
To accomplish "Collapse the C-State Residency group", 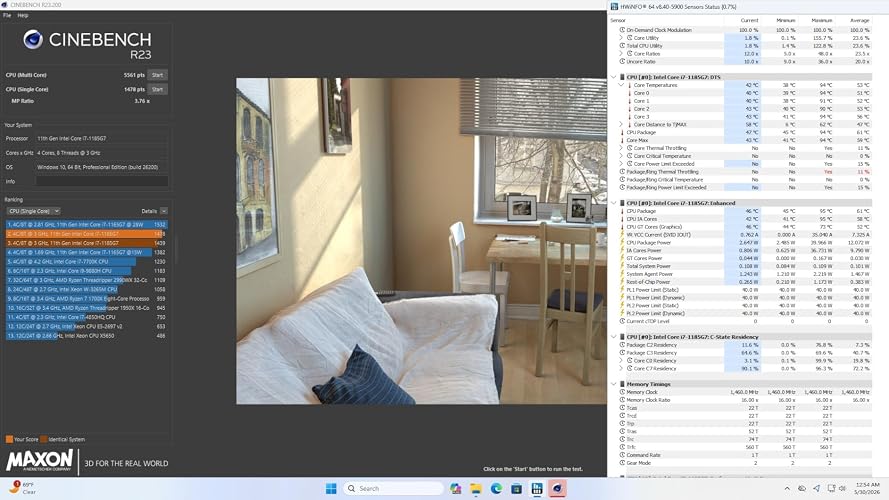I will point(613,337).
